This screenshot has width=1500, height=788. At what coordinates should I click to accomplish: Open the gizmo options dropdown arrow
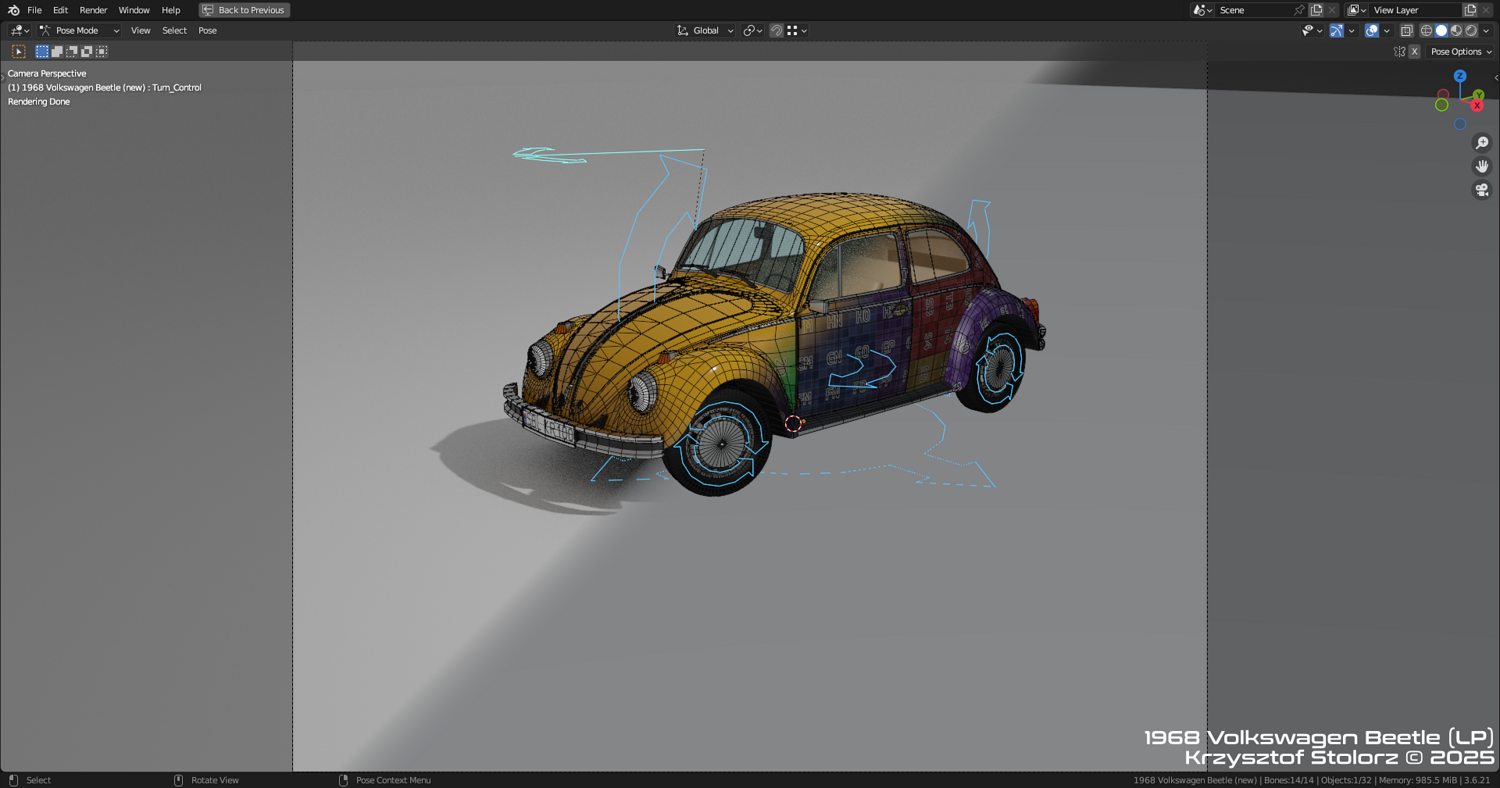[x=1351, y=31]
